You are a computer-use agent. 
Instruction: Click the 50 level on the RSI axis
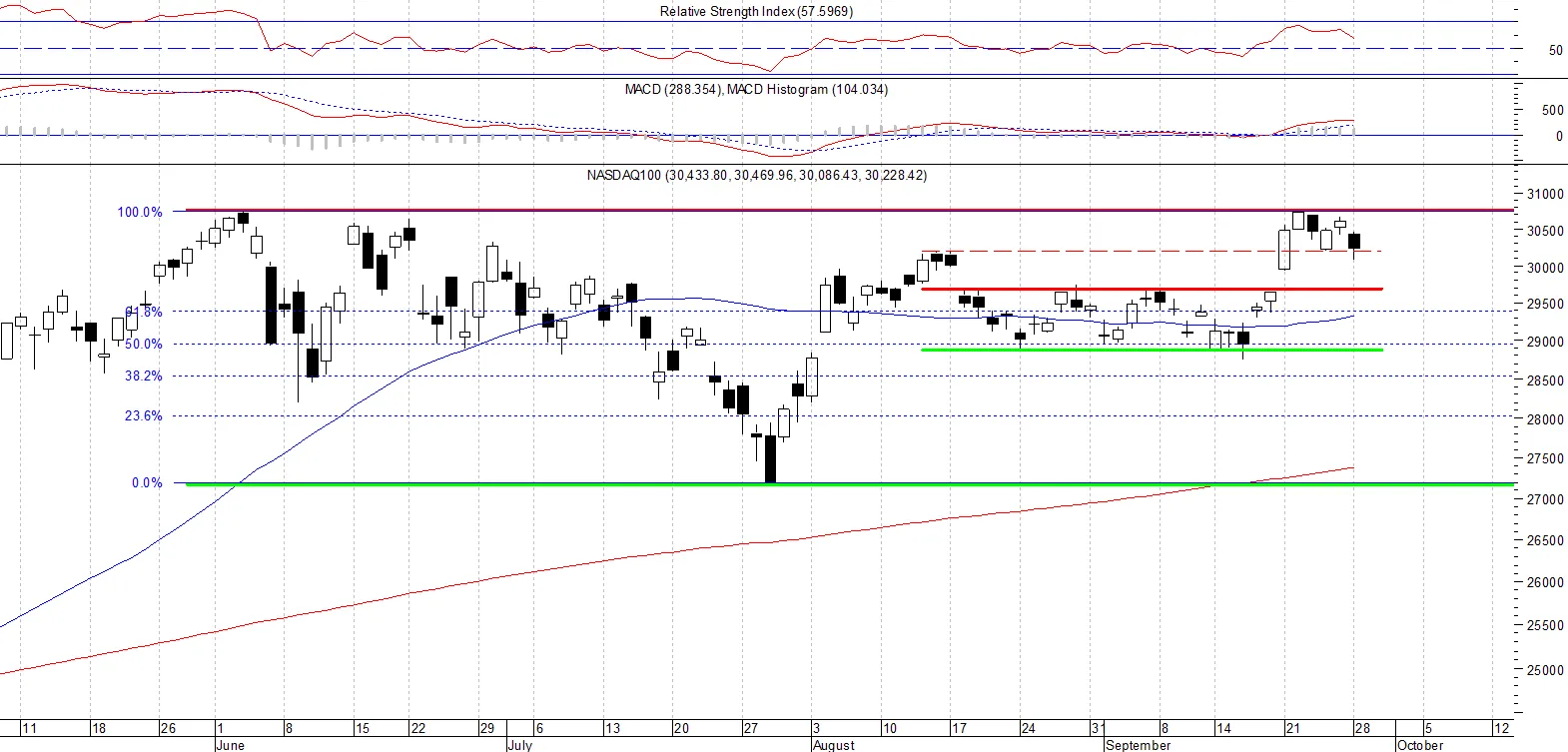point(1555,50)
